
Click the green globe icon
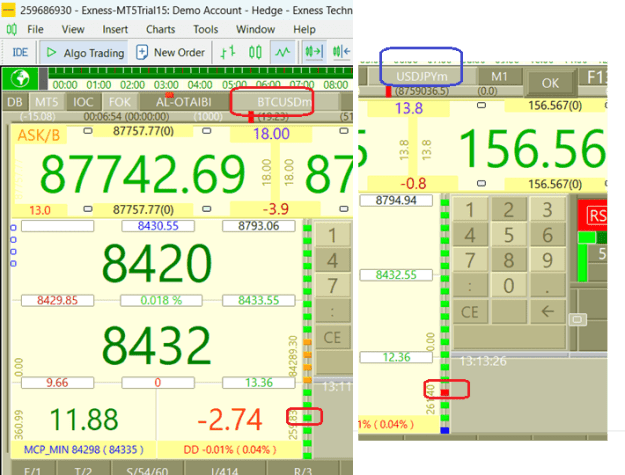pyautogui.click(x=20, y=78)
